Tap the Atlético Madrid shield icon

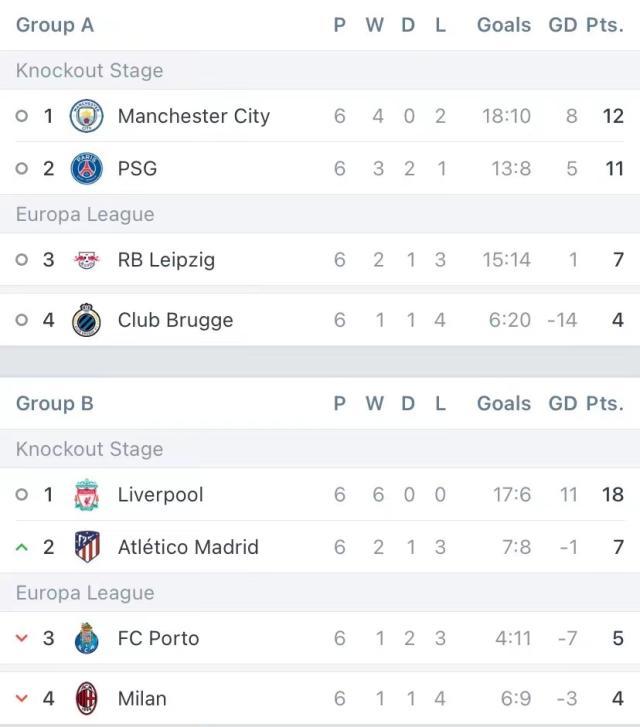[87, 547]
